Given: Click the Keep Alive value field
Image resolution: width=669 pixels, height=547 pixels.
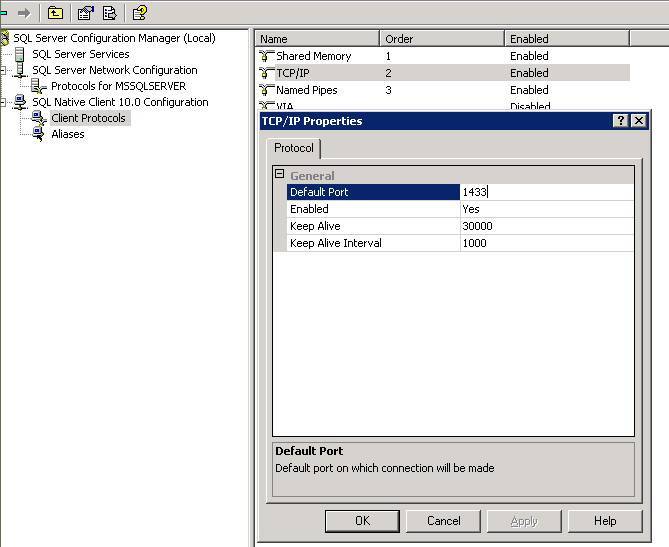Looking at the screenshot, I should (546, 226).
